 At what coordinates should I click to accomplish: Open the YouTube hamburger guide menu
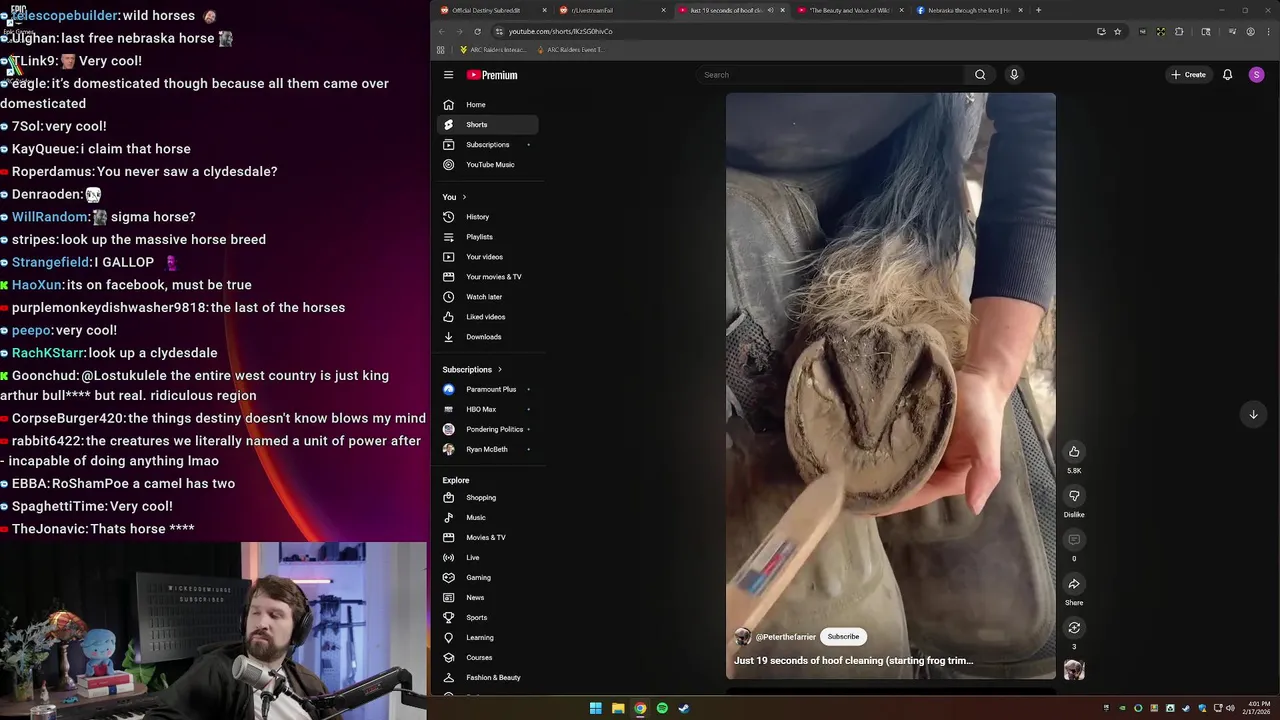point(448,75)
